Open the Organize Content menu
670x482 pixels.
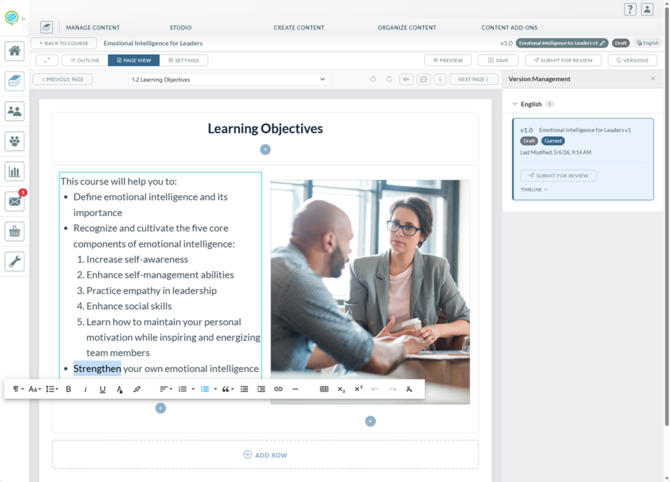tap(407, 28)
